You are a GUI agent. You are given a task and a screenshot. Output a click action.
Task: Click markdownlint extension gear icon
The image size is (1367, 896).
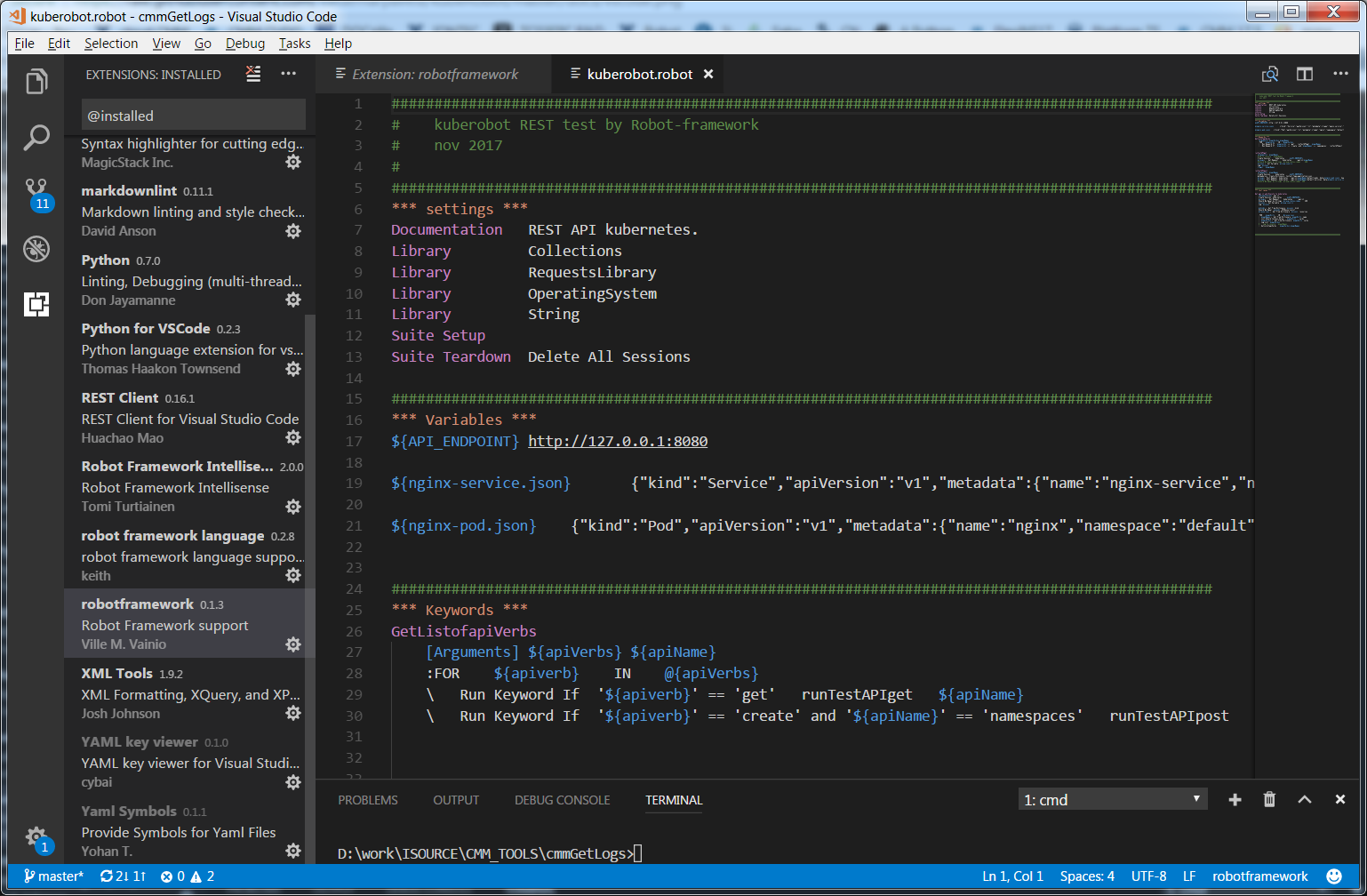[293, 231]
